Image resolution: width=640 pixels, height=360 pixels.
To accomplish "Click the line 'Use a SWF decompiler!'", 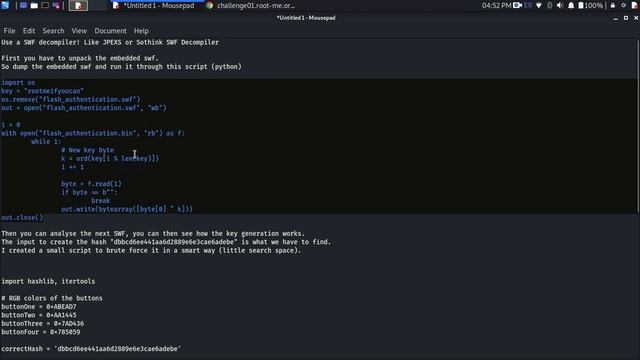I will [x=110, y=42].
